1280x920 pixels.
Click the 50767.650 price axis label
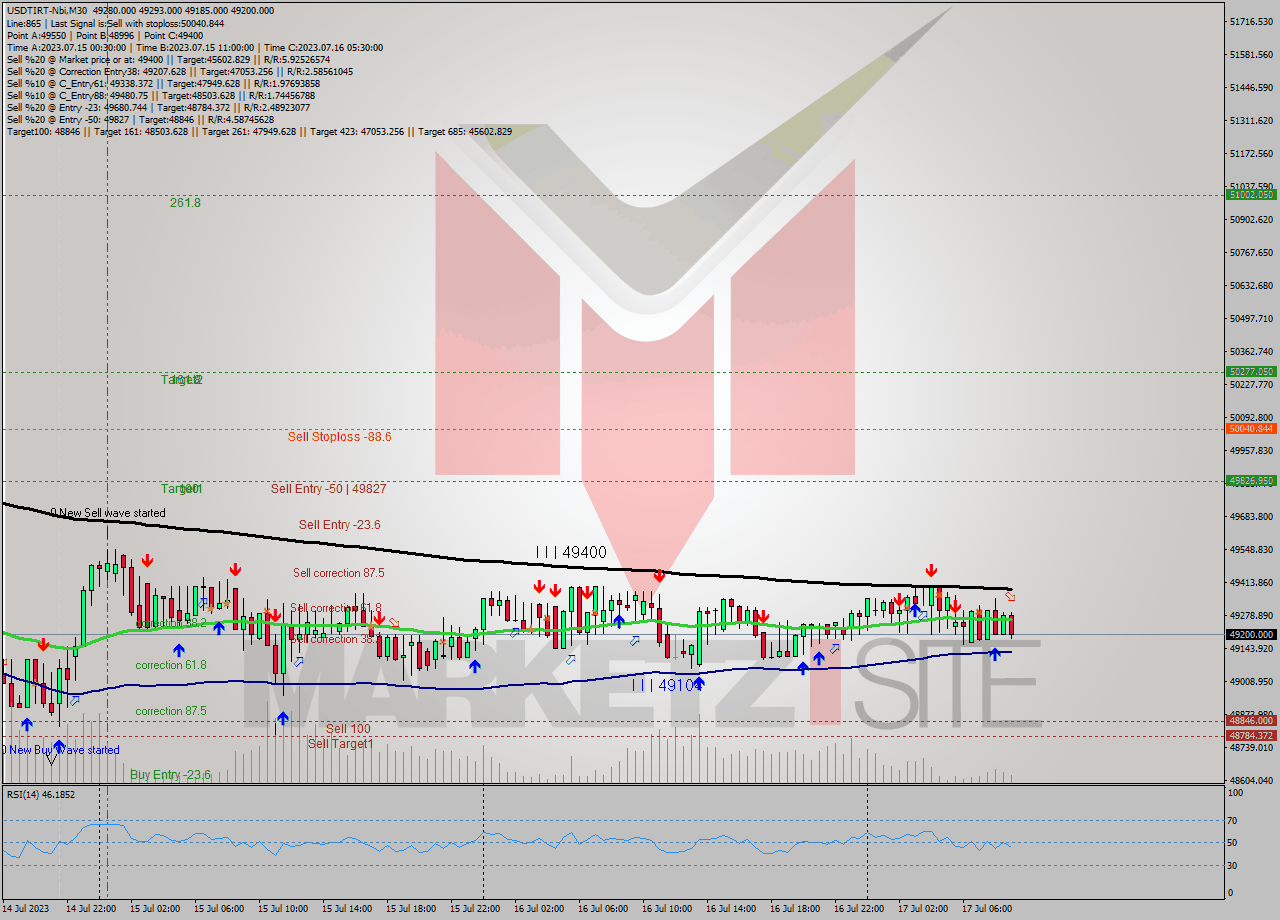point(1251,252)
